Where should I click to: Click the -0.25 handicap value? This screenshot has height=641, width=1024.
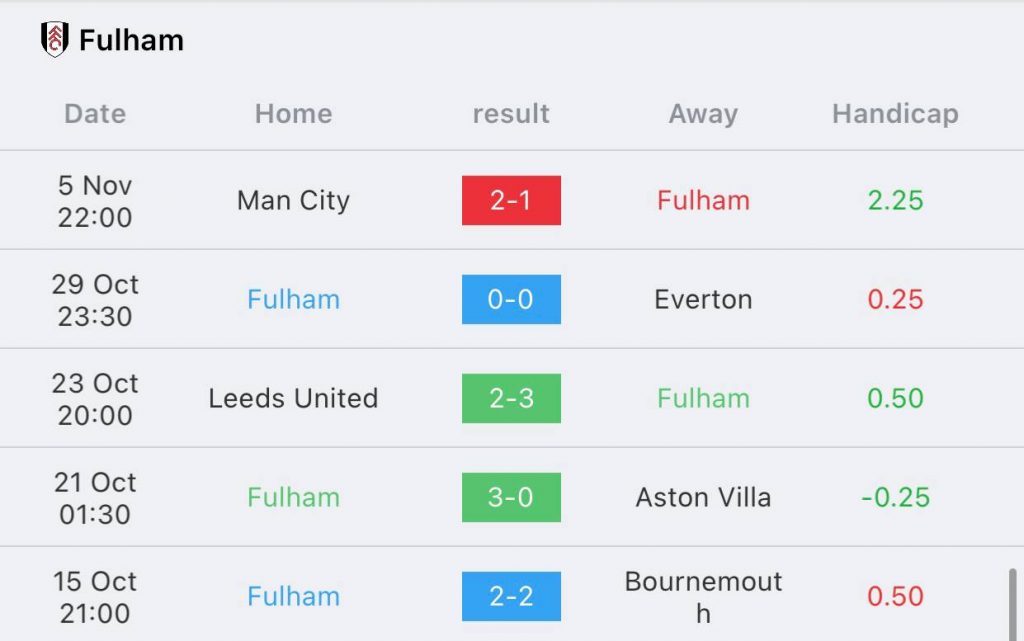[895, 497]
